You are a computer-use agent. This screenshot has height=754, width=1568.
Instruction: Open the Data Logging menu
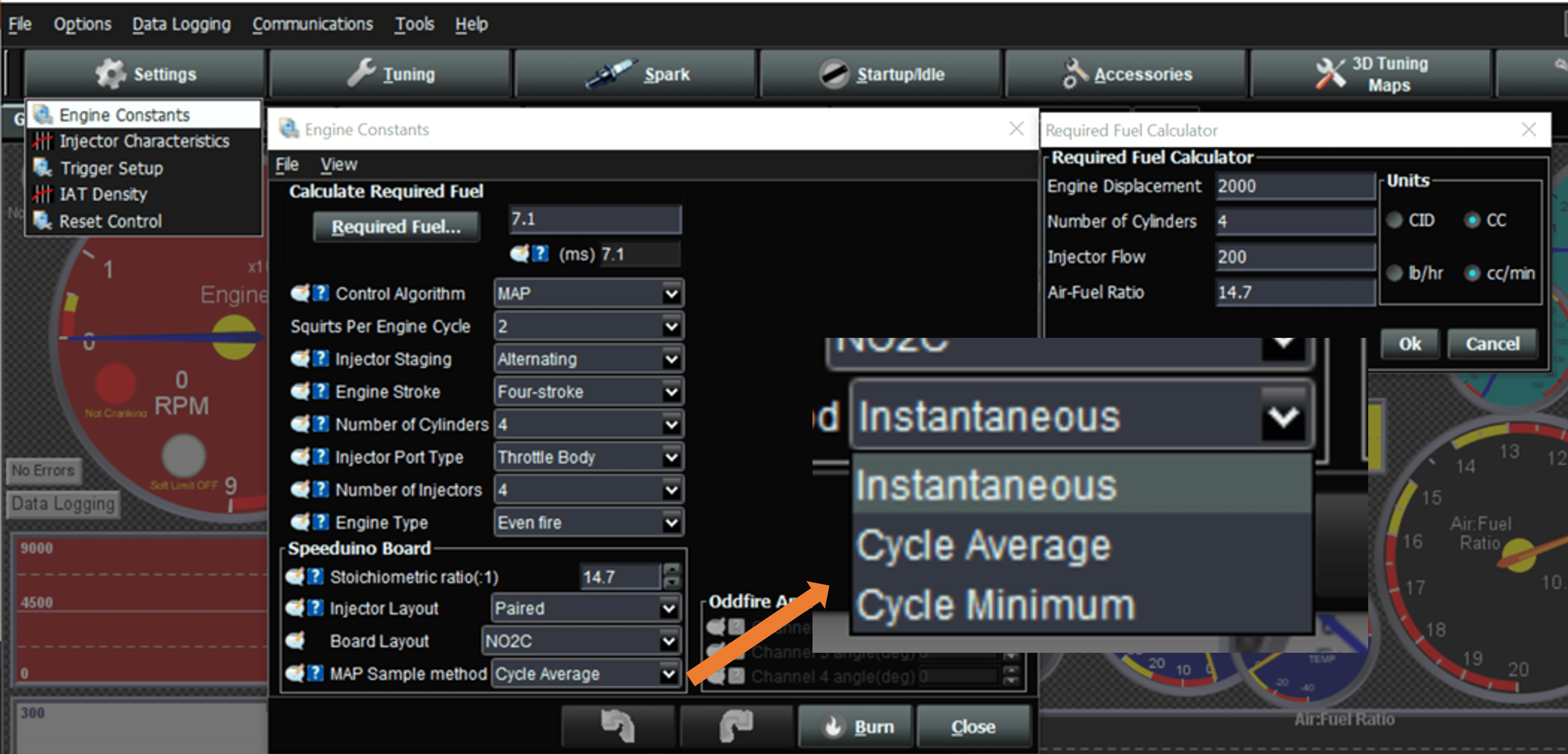181,24
